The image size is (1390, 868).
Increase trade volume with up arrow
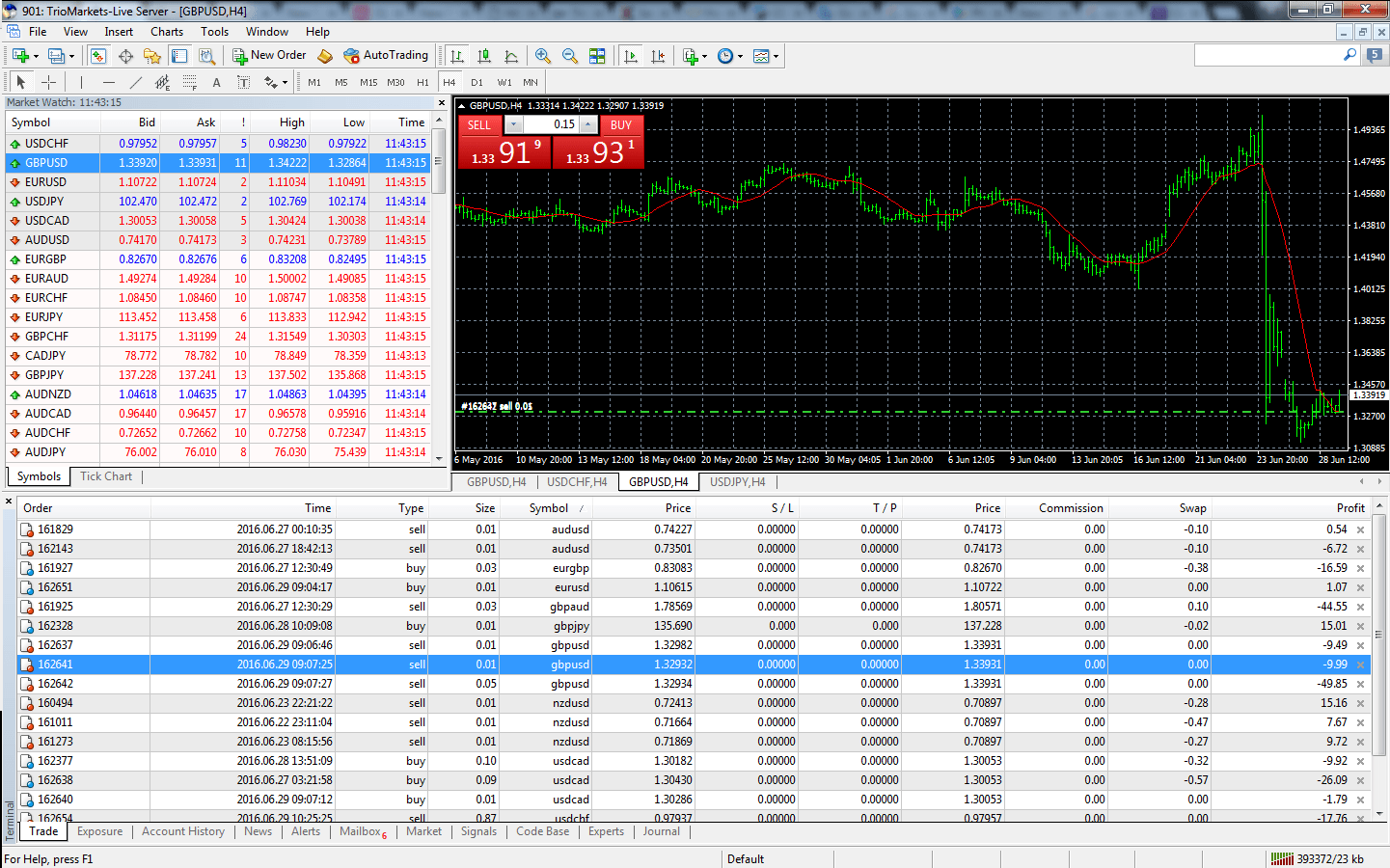[x=587, y=124]
